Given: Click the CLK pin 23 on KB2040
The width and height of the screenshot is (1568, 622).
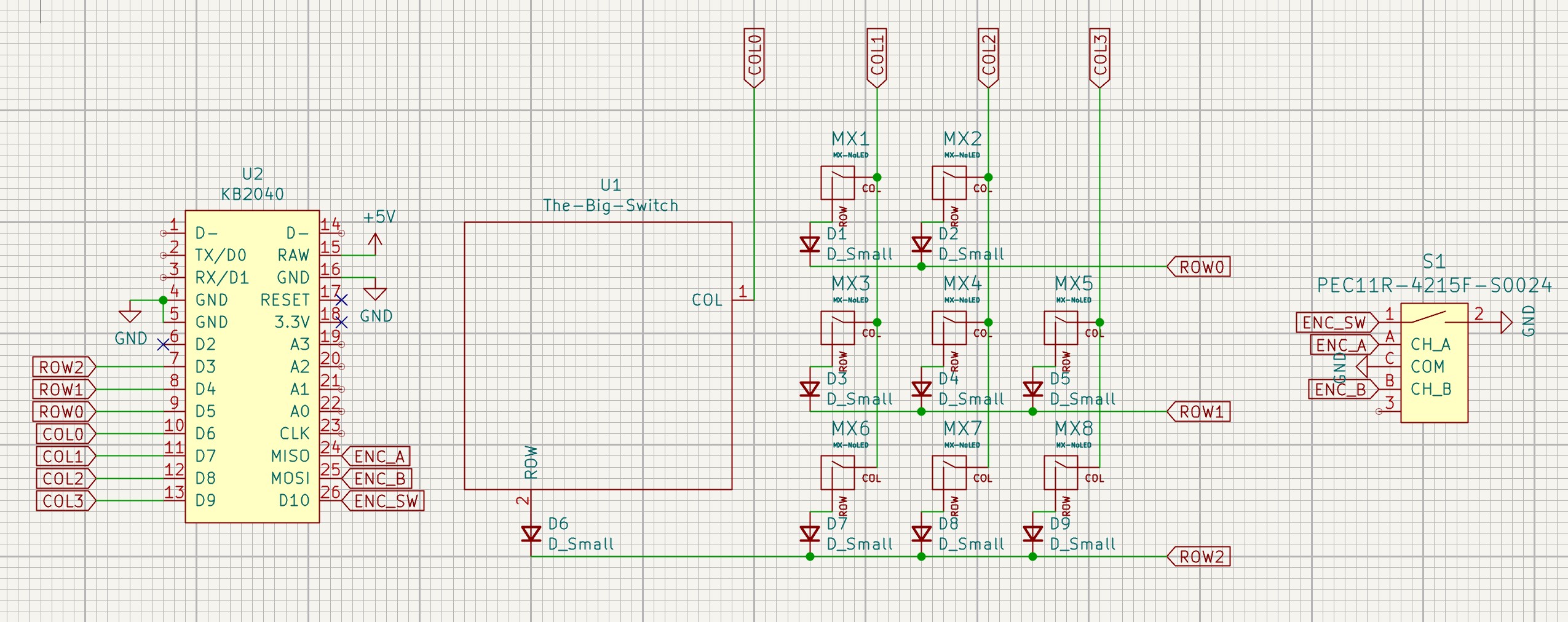Looking at the screenshot, I should 331,433.
